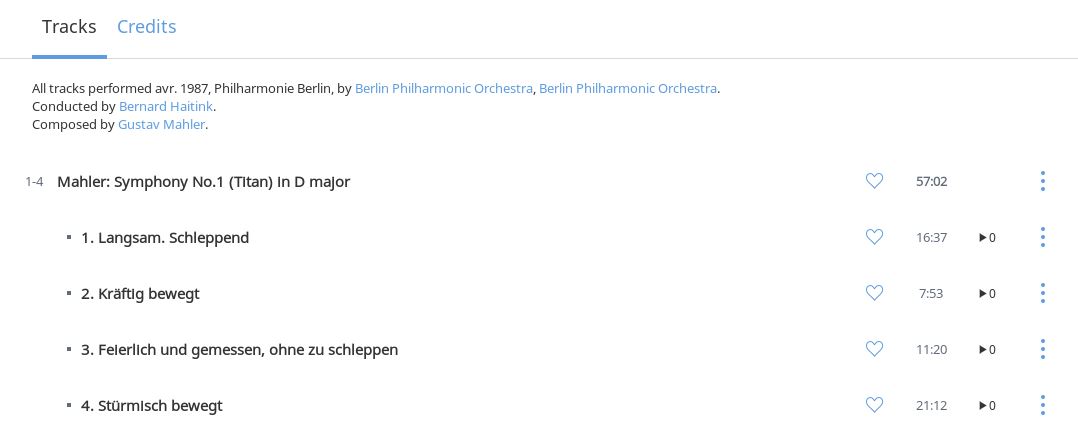Select the Tracks tab
The image size is (1078, 432).
69,27
